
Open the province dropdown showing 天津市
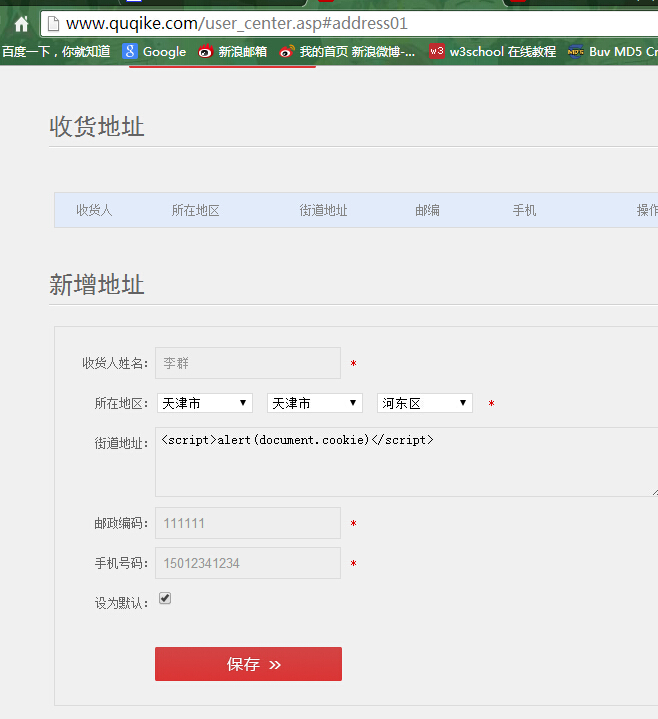(x=205, y=403)
